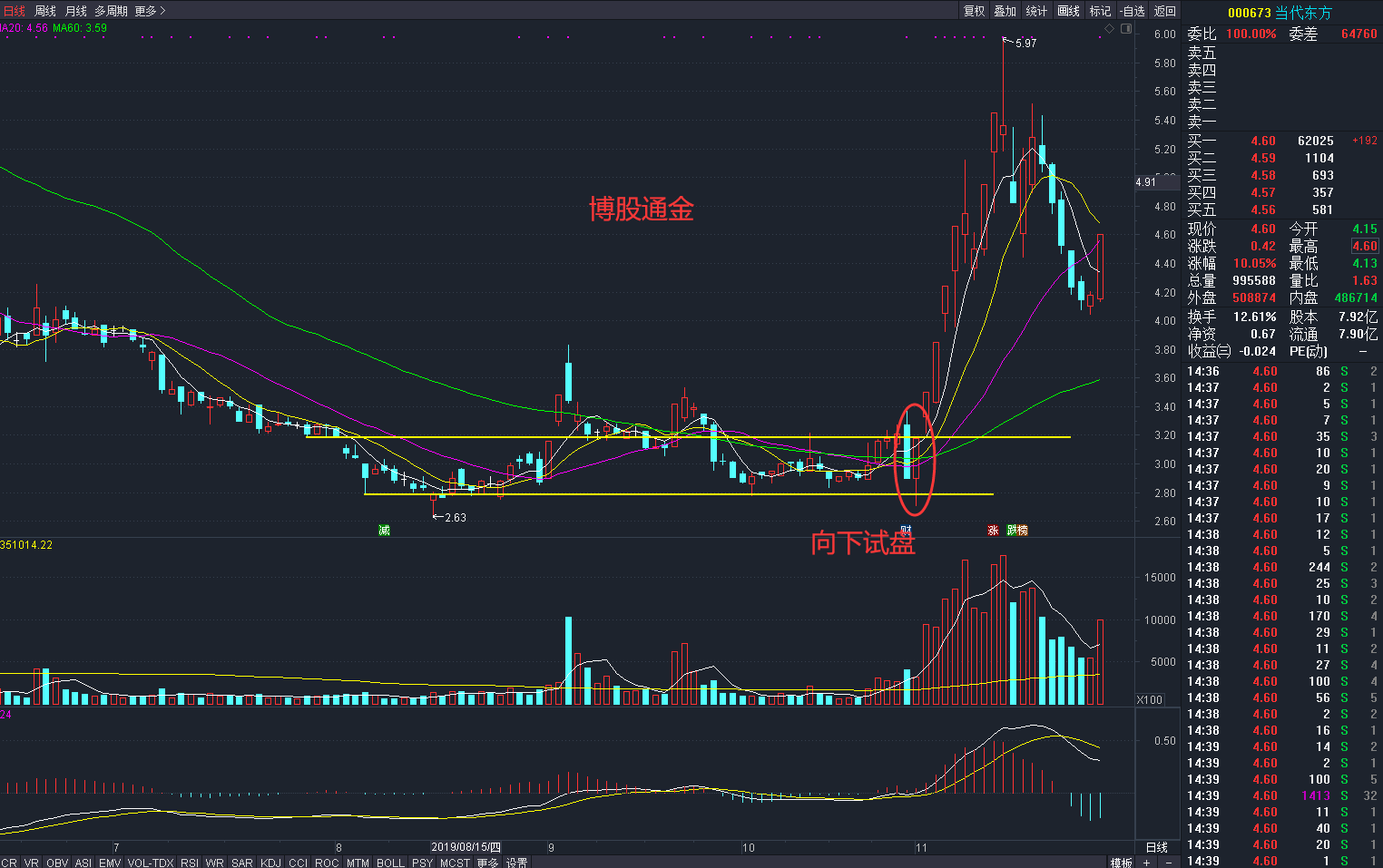Click the 351014.22 volume indicator value
Viewport: 1383px width, 868px height.
tap(26, 545)
